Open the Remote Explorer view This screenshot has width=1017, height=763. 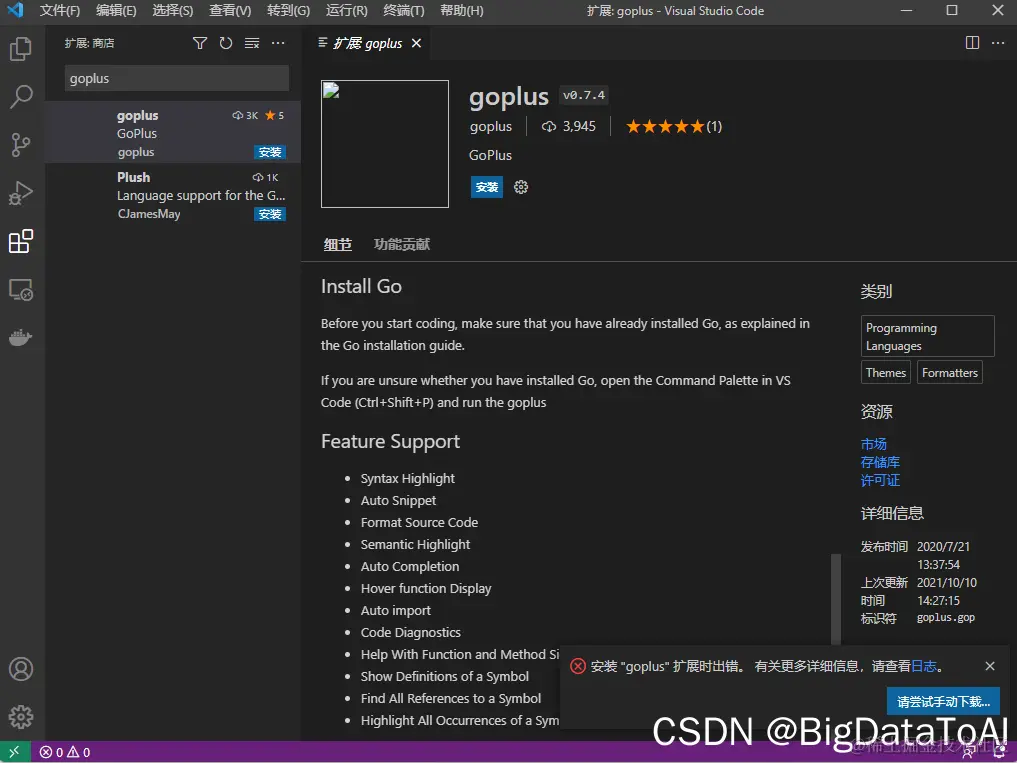pos(21,289)
